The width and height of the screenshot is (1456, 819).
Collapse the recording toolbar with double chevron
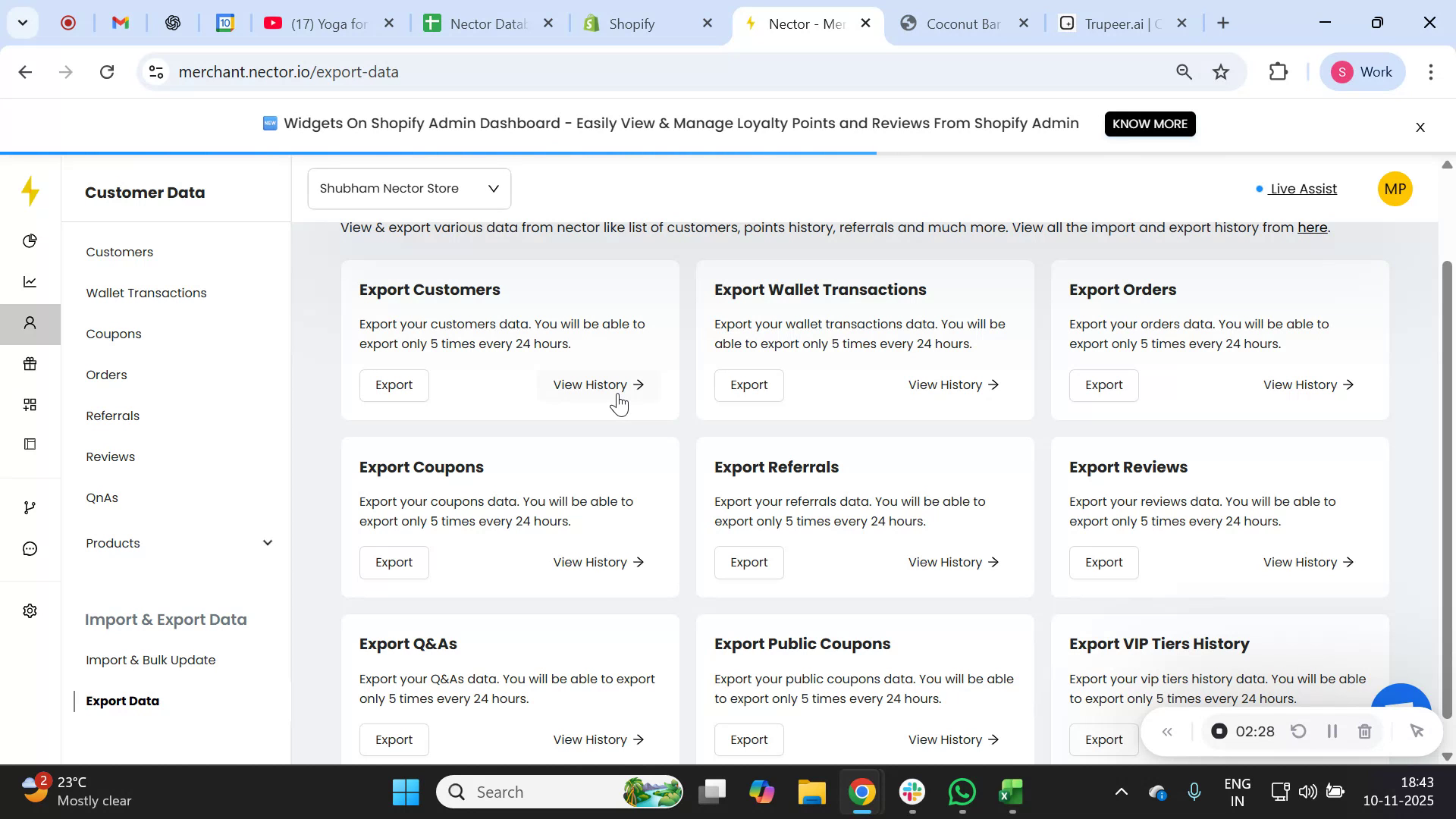[x=1168, y=731]
